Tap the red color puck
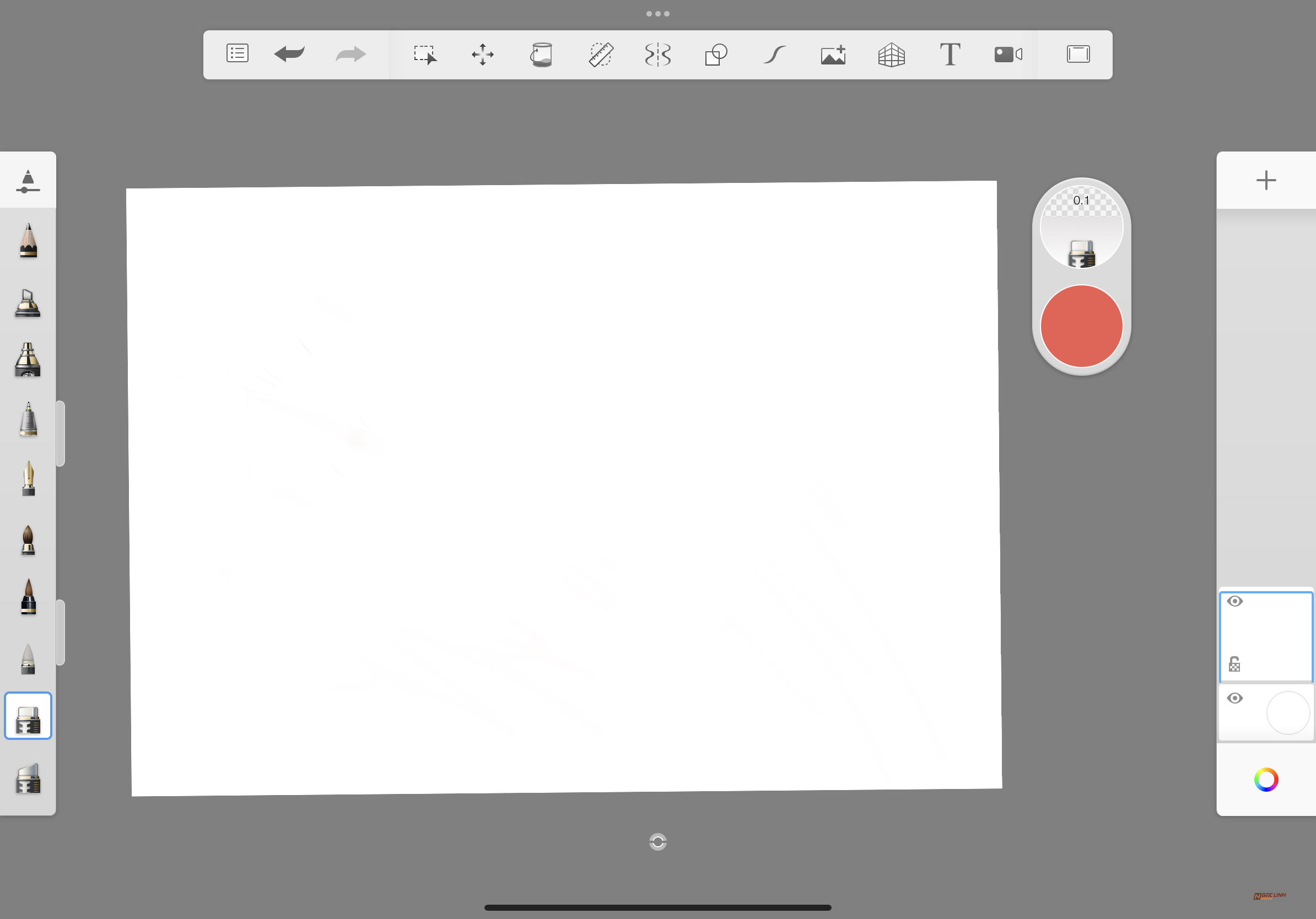This screenshot has height=919, width=1316. click(x=1082, y=326)
